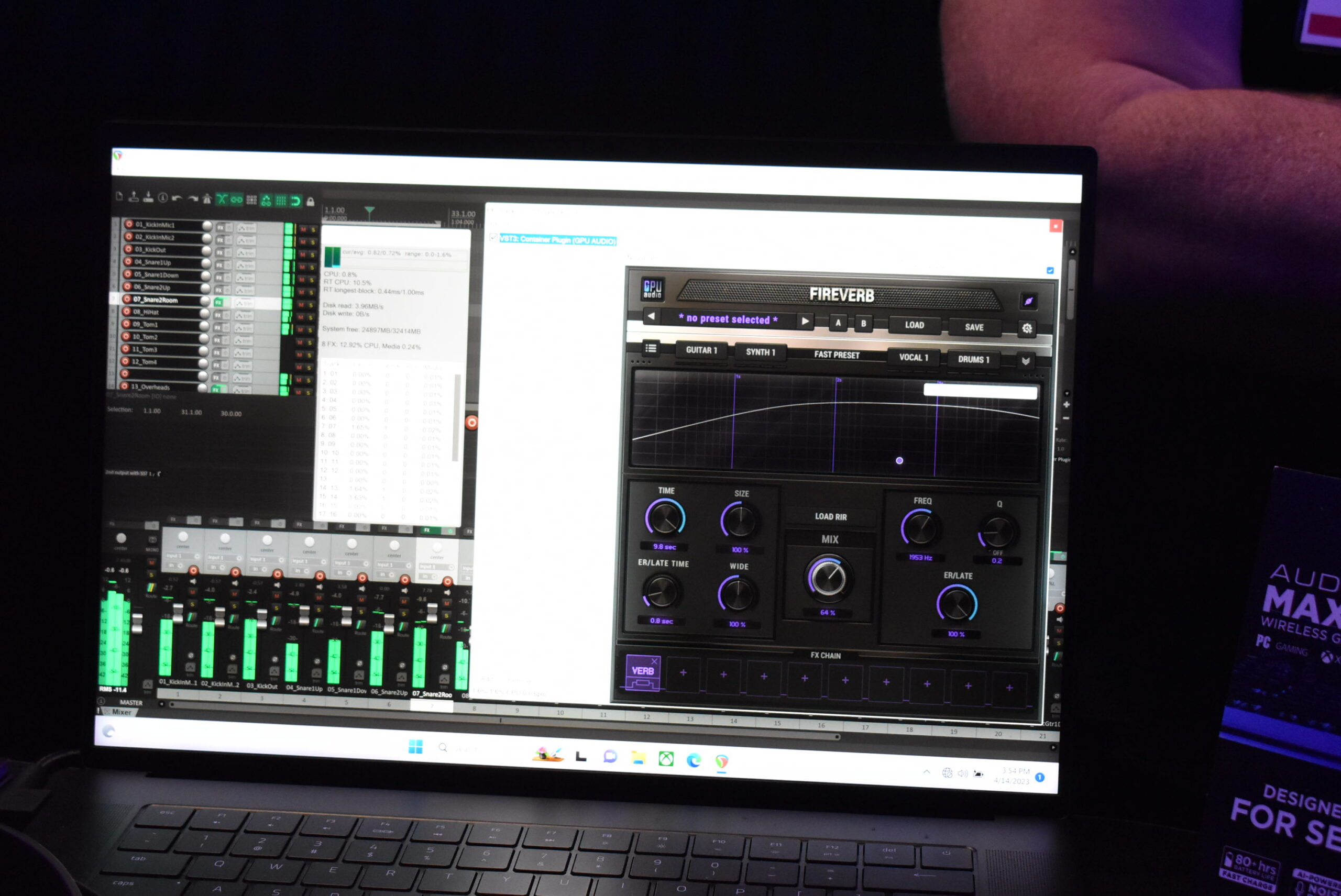
Task: Mute the 01_KickInMic1 track
Action: point(303,229)
